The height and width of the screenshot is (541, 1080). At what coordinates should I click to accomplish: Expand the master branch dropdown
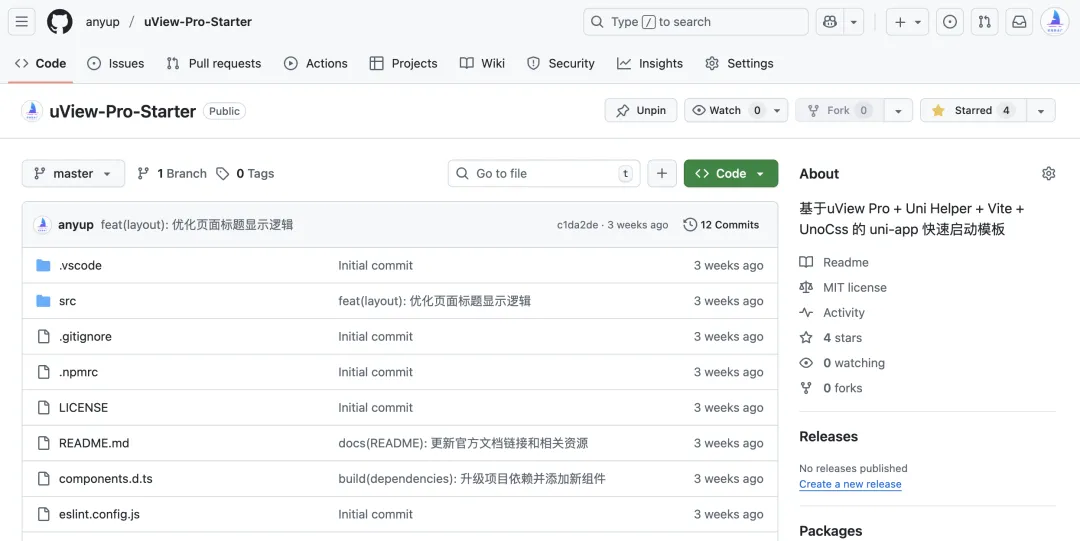73,174
